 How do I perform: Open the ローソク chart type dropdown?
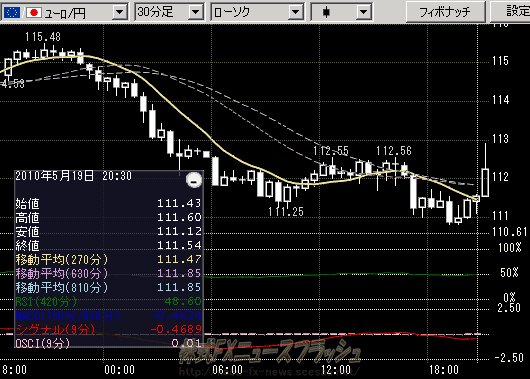(295, 13)
